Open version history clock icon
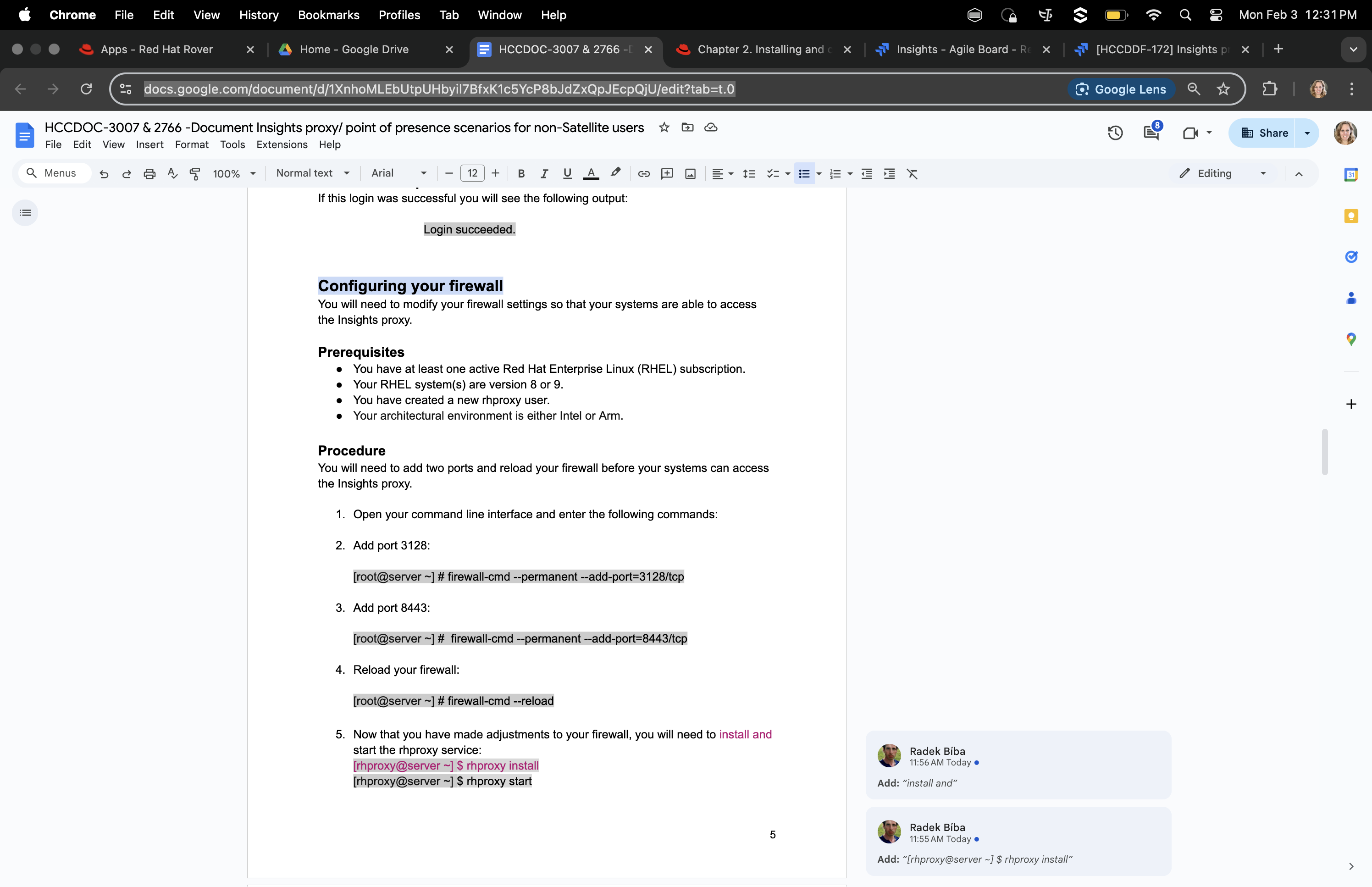This screenshot has width=1372, height=887. [x=1115, y=133]
